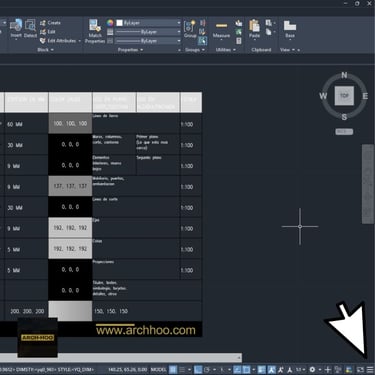Click the Clean Screen icon in status bar
375x375 pixels.
coord(360,369)
